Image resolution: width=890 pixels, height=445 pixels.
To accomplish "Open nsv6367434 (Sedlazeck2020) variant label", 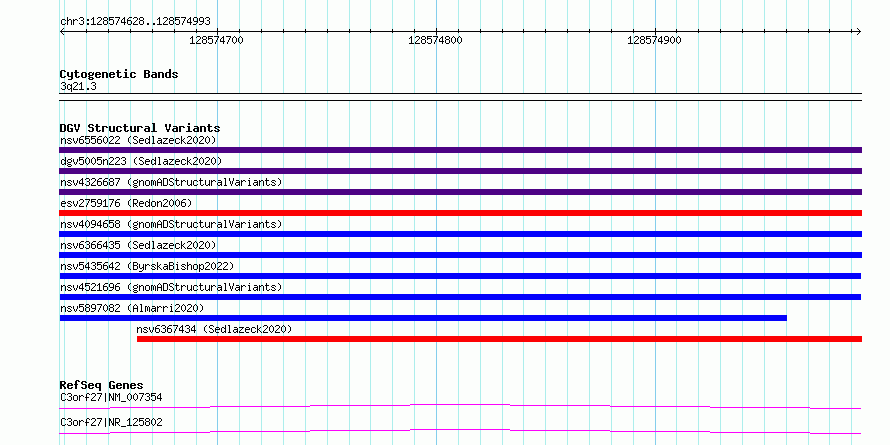I will tap(214, 329).
